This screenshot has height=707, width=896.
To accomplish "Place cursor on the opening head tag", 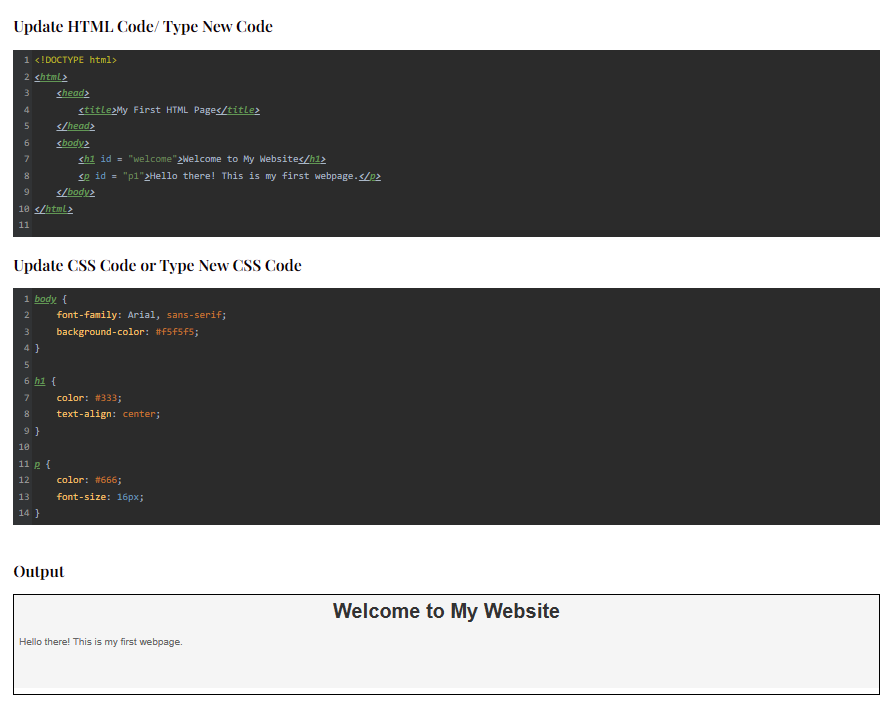I will pyautogui.click(x=73, y=93).
